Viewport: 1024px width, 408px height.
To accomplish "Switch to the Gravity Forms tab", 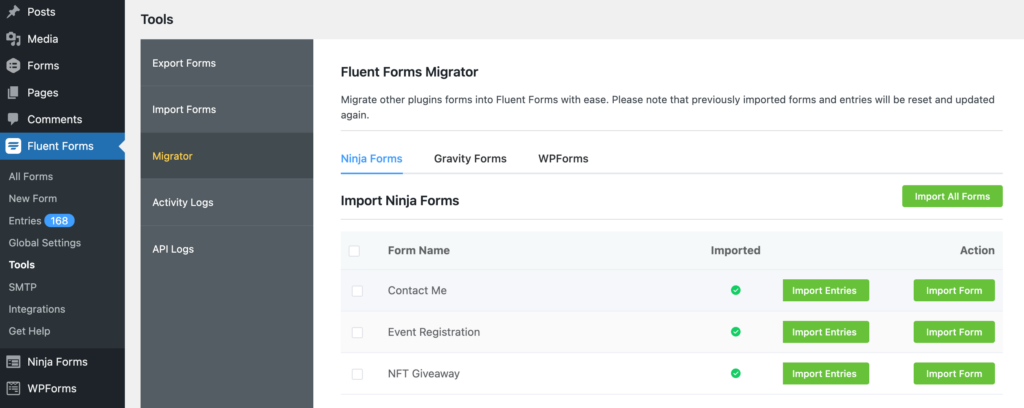I will coord(470,159).
